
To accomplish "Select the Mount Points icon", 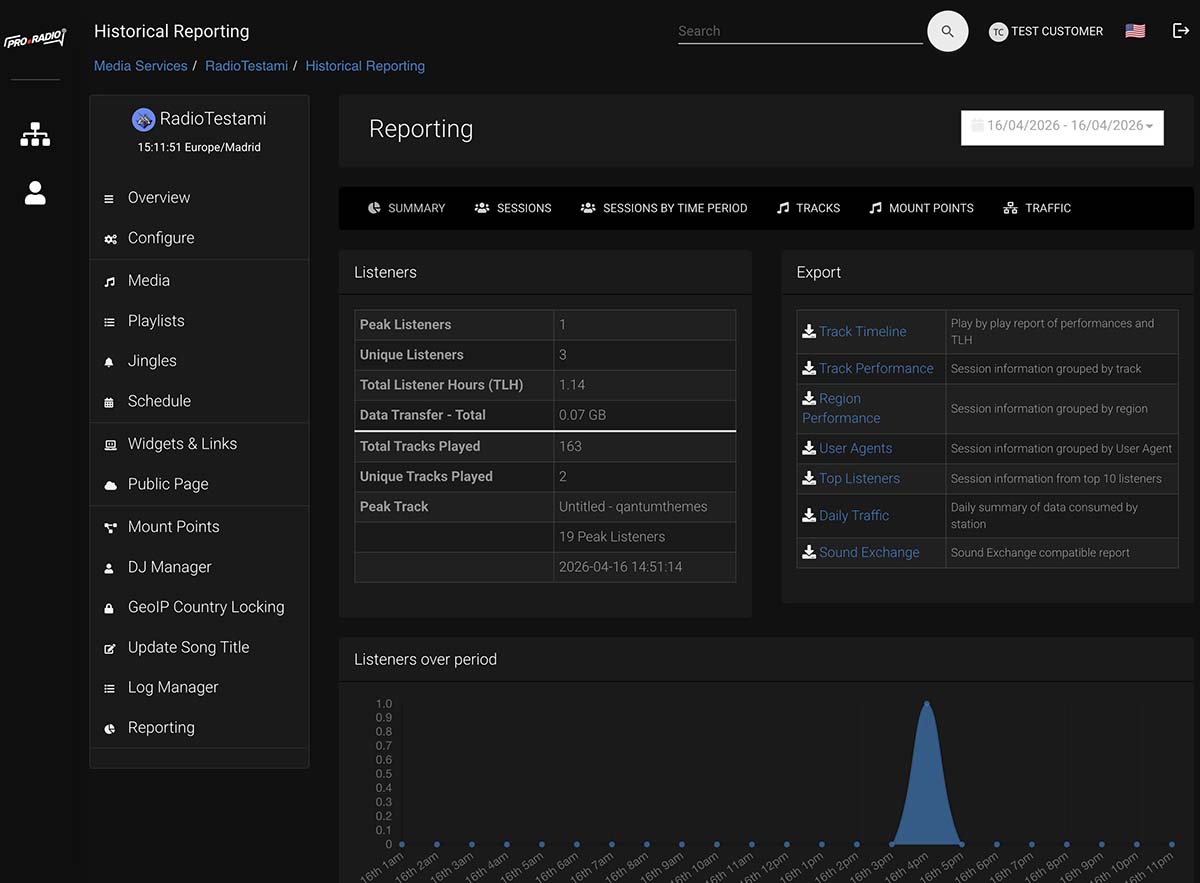I will (110, 527).
